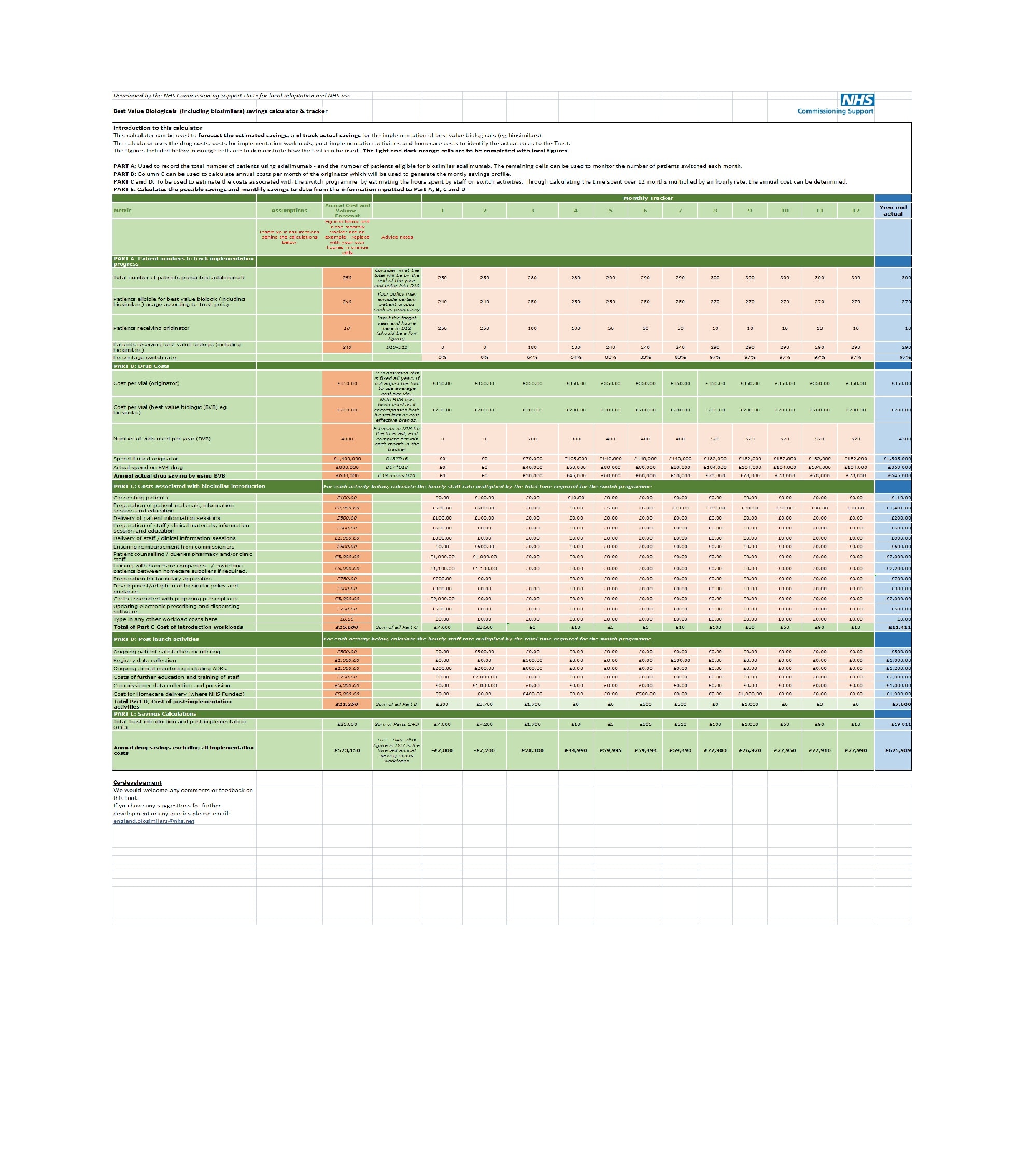Select the 'D18*D16' formula note cell
Viewport: 1033px width, 1176px height.
point(397,459)
